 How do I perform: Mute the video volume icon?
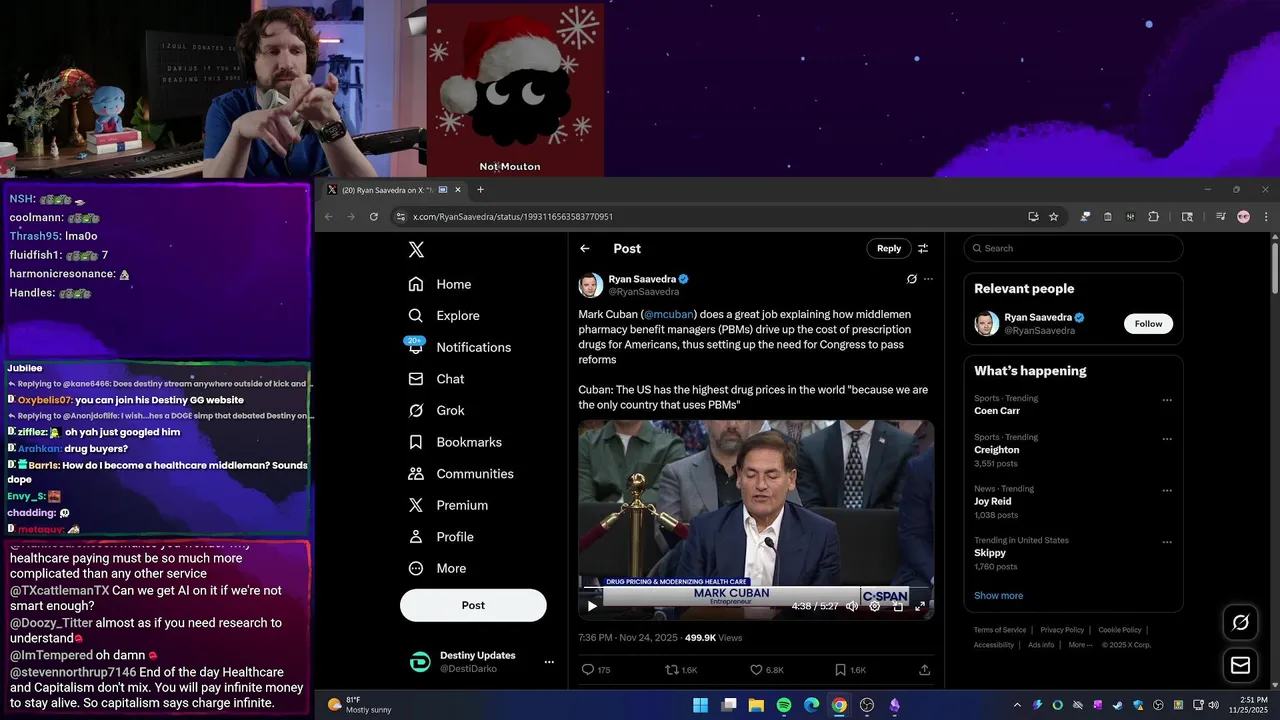coord(852,606)
